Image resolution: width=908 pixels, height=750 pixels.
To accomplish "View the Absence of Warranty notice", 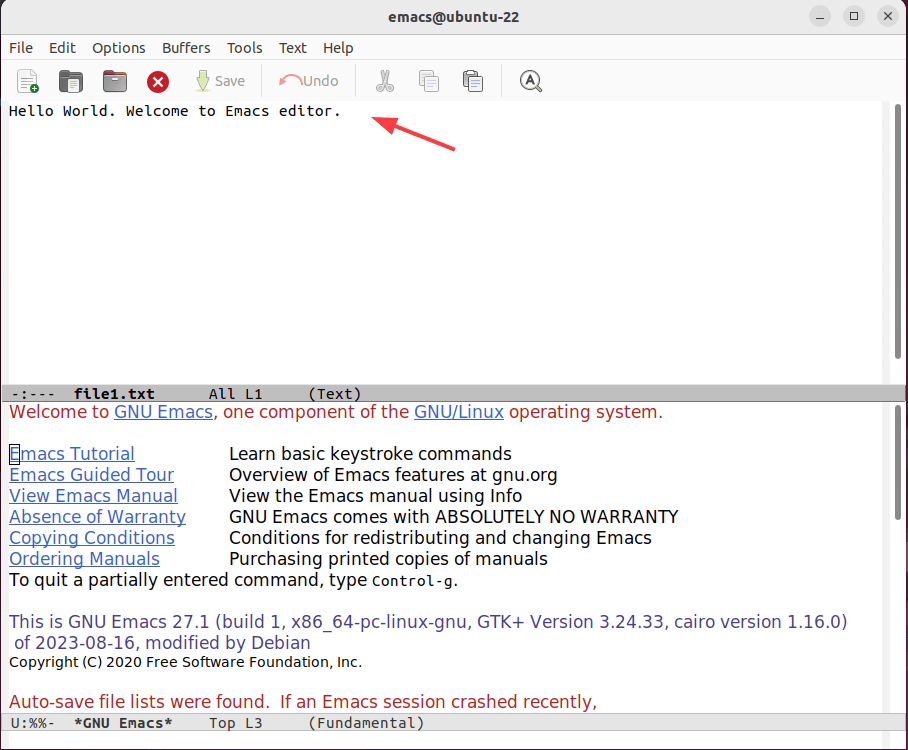I will pos(96,516).
